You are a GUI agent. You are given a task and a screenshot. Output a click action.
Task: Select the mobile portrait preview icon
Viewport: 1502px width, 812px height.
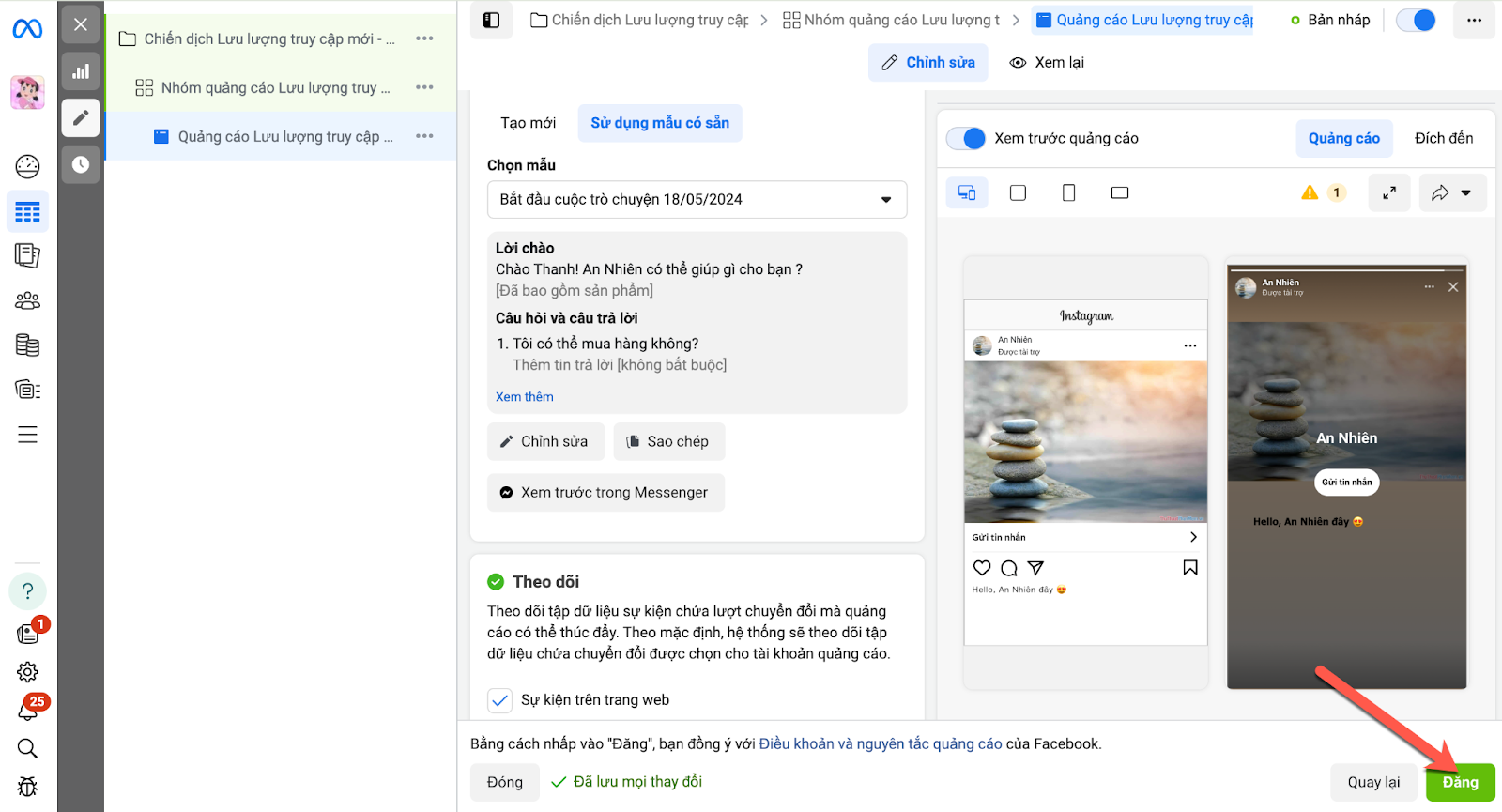tap(1068, 193)
